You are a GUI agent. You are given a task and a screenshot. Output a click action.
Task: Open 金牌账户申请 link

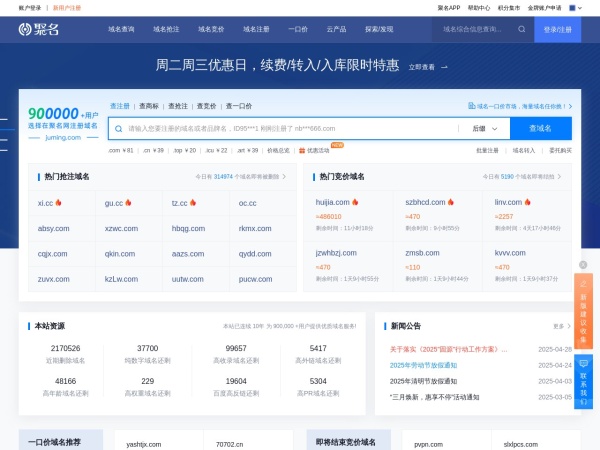[544, 8]
